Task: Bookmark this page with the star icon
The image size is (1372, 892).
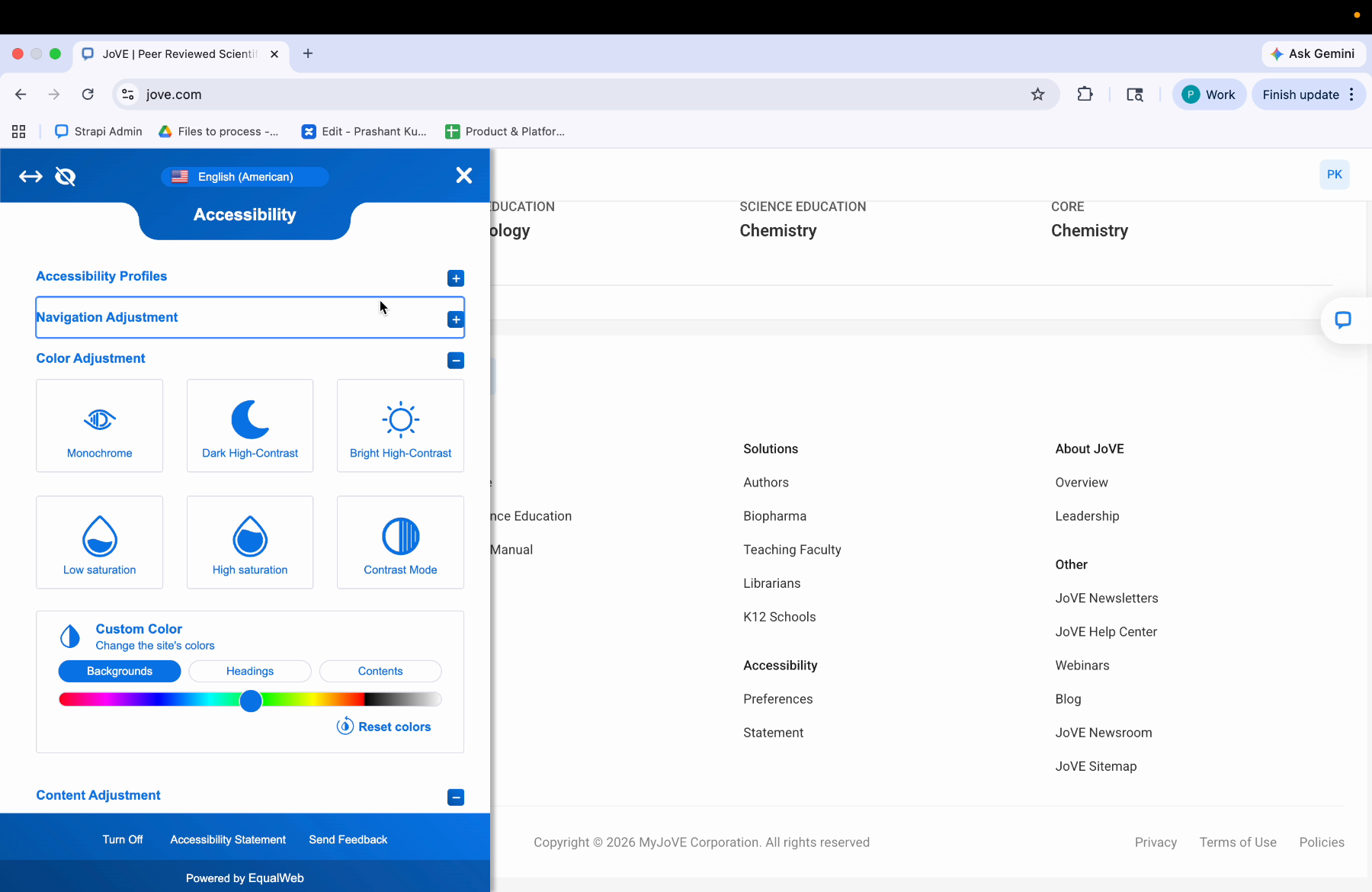Action: pos(1037,95)
